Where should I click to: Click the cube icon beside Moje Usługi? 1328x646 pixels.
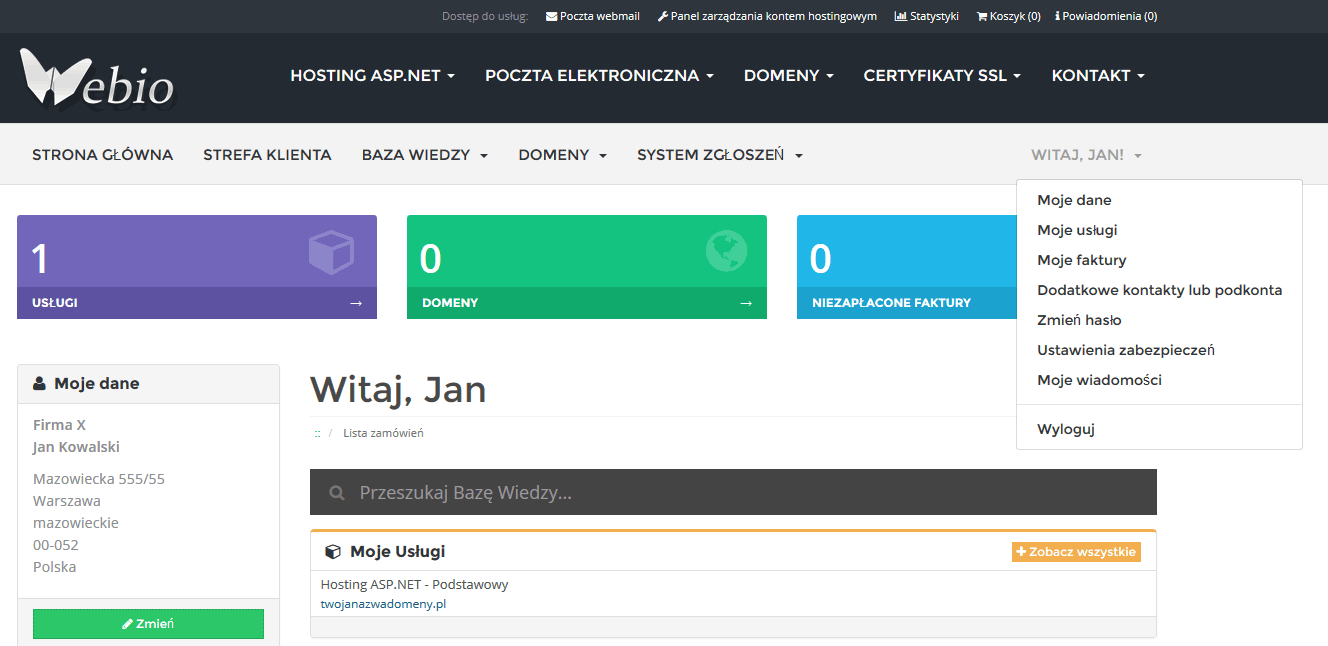click(x=333, y=552)
